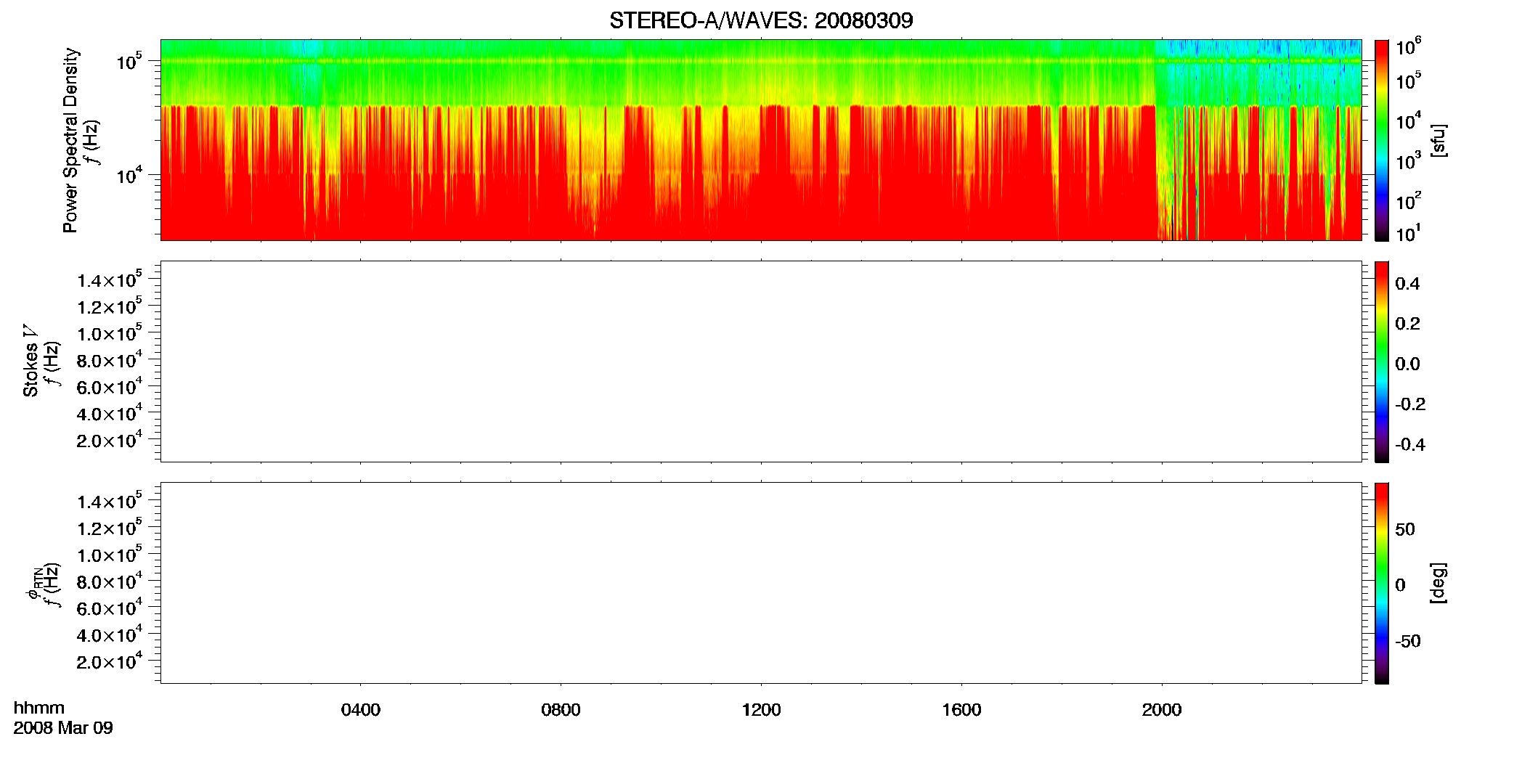Click the 0800 time tick label
1522x784 pixels.
pos(561,710)
